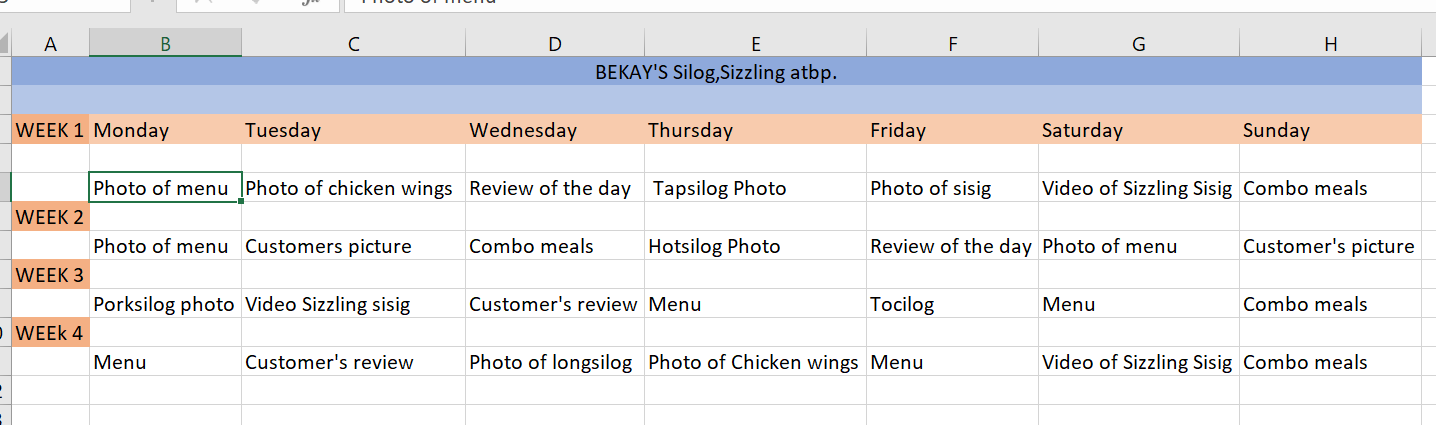Select the Photo of longsilog cell
Viewport: 1436px width, 425px height.
click(x=554, y=362)
